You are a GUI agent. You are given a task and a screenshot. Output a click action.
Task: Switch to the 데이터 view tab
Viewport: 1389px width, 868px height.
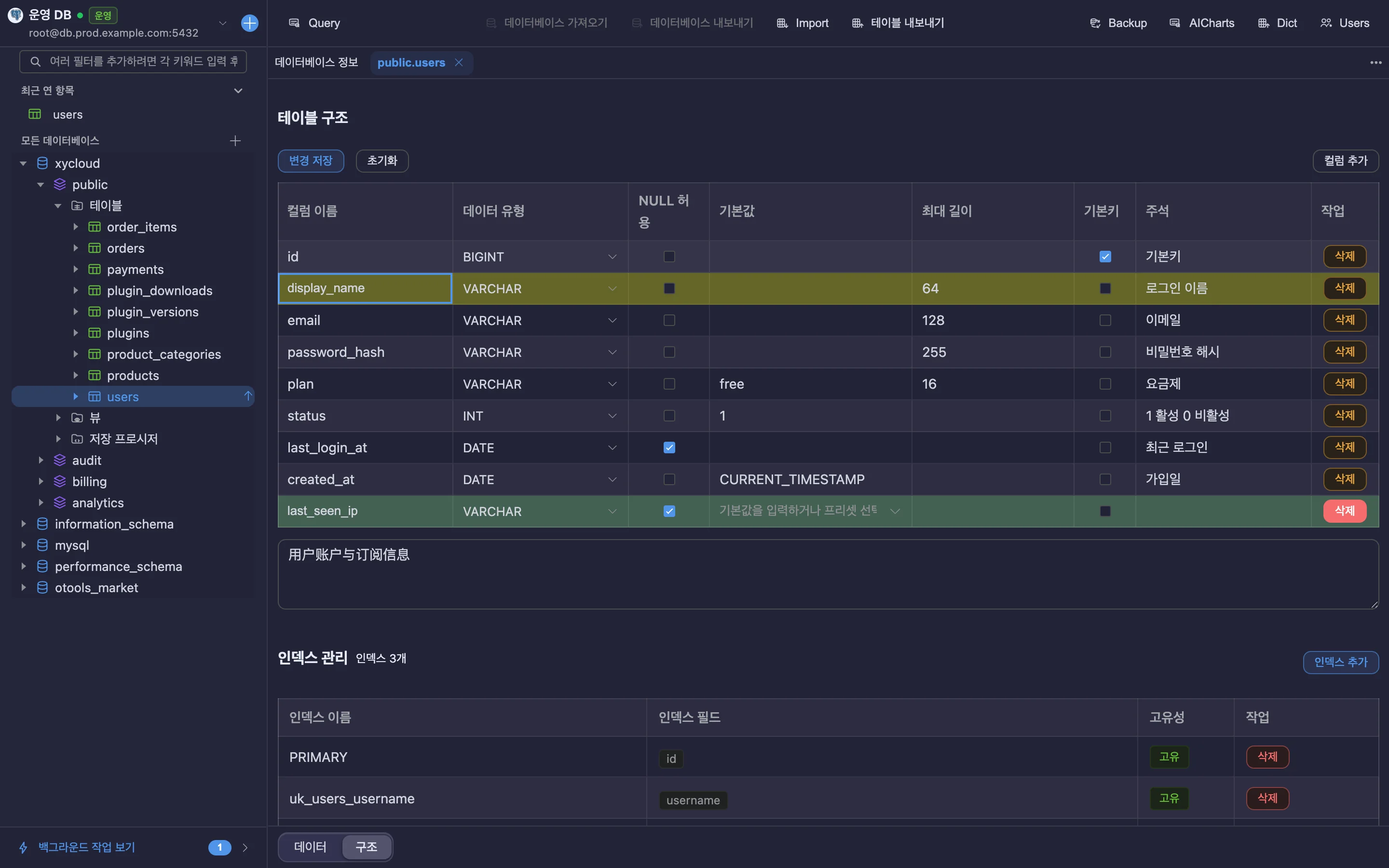[x=310, y=847]
